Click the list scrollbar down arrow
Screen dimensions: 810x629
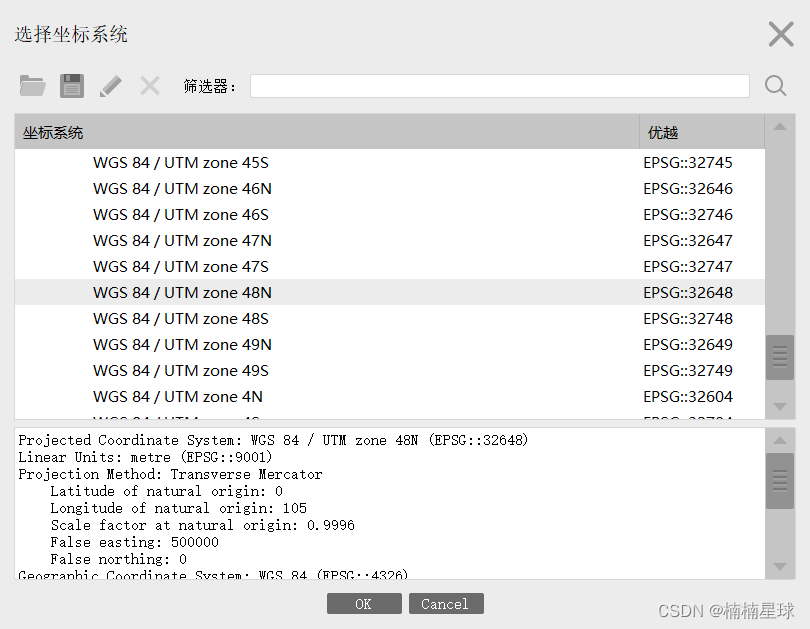tap(780, 405)
